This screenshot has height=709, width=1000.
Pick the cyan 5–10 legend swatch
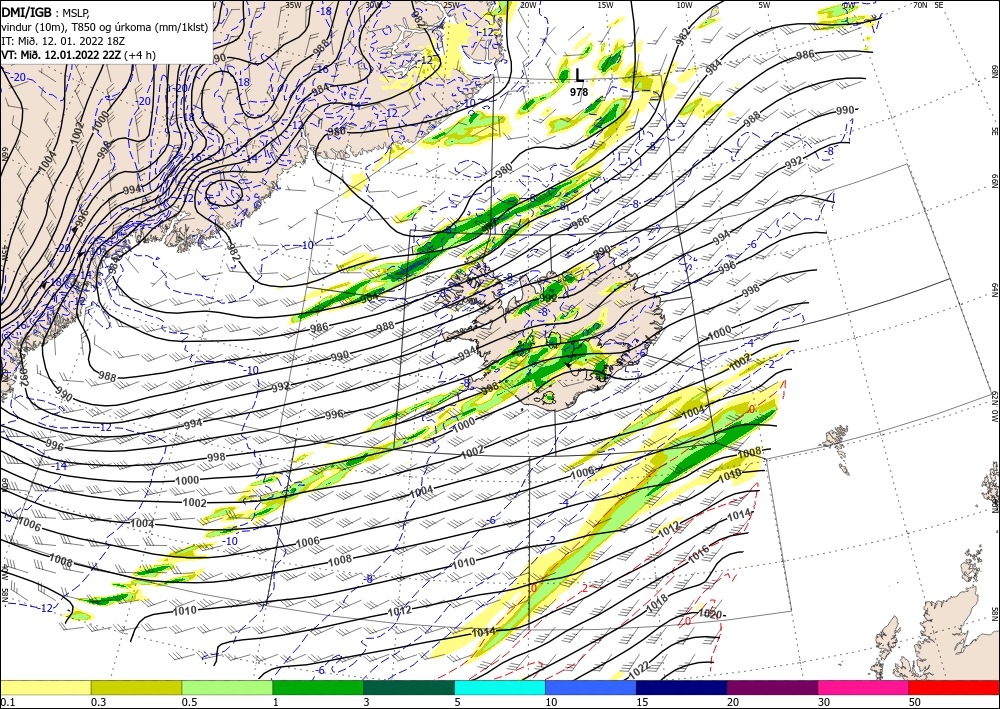coord(500,687)
